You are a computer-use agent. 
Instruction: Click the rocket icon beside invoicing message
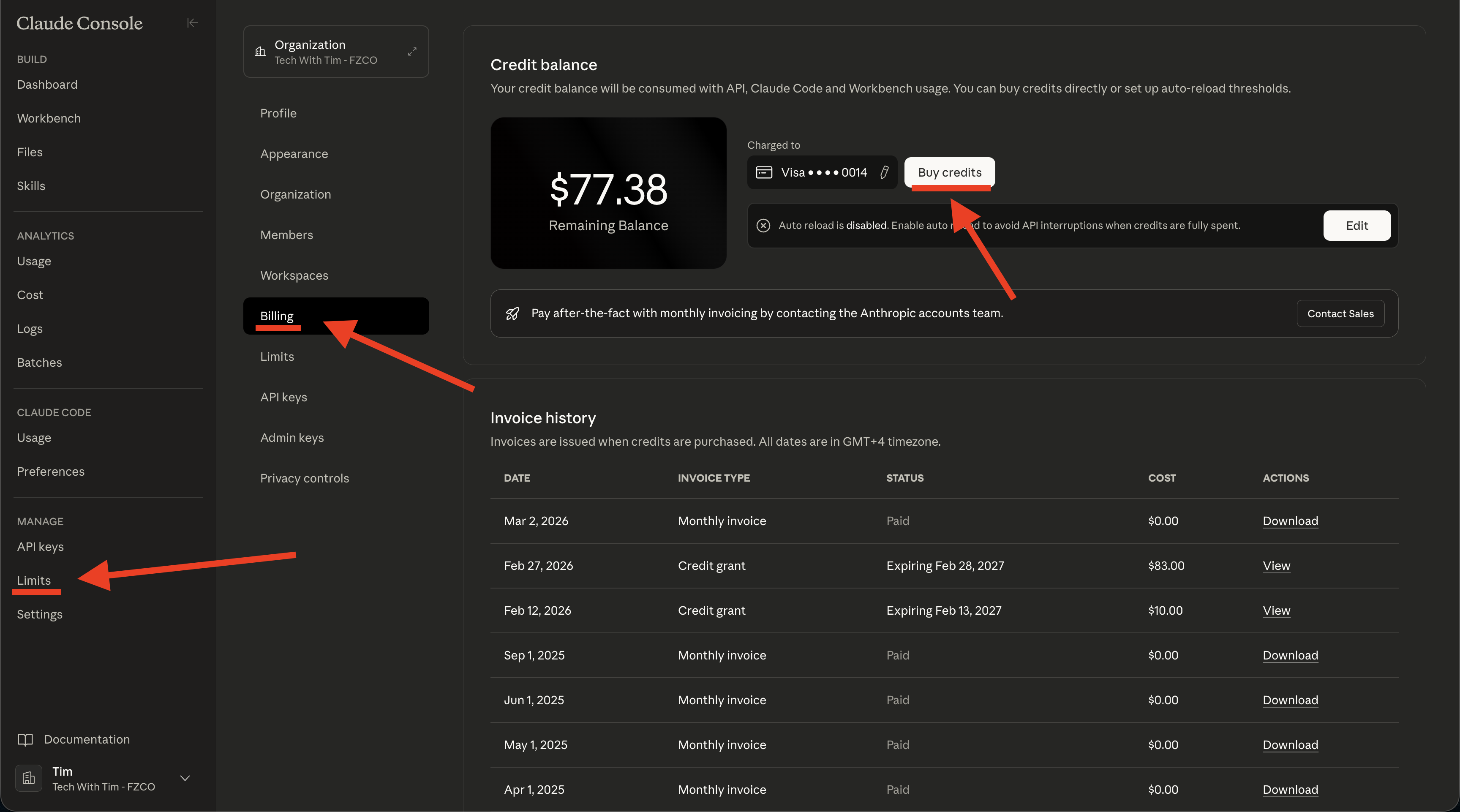point(512,313)
